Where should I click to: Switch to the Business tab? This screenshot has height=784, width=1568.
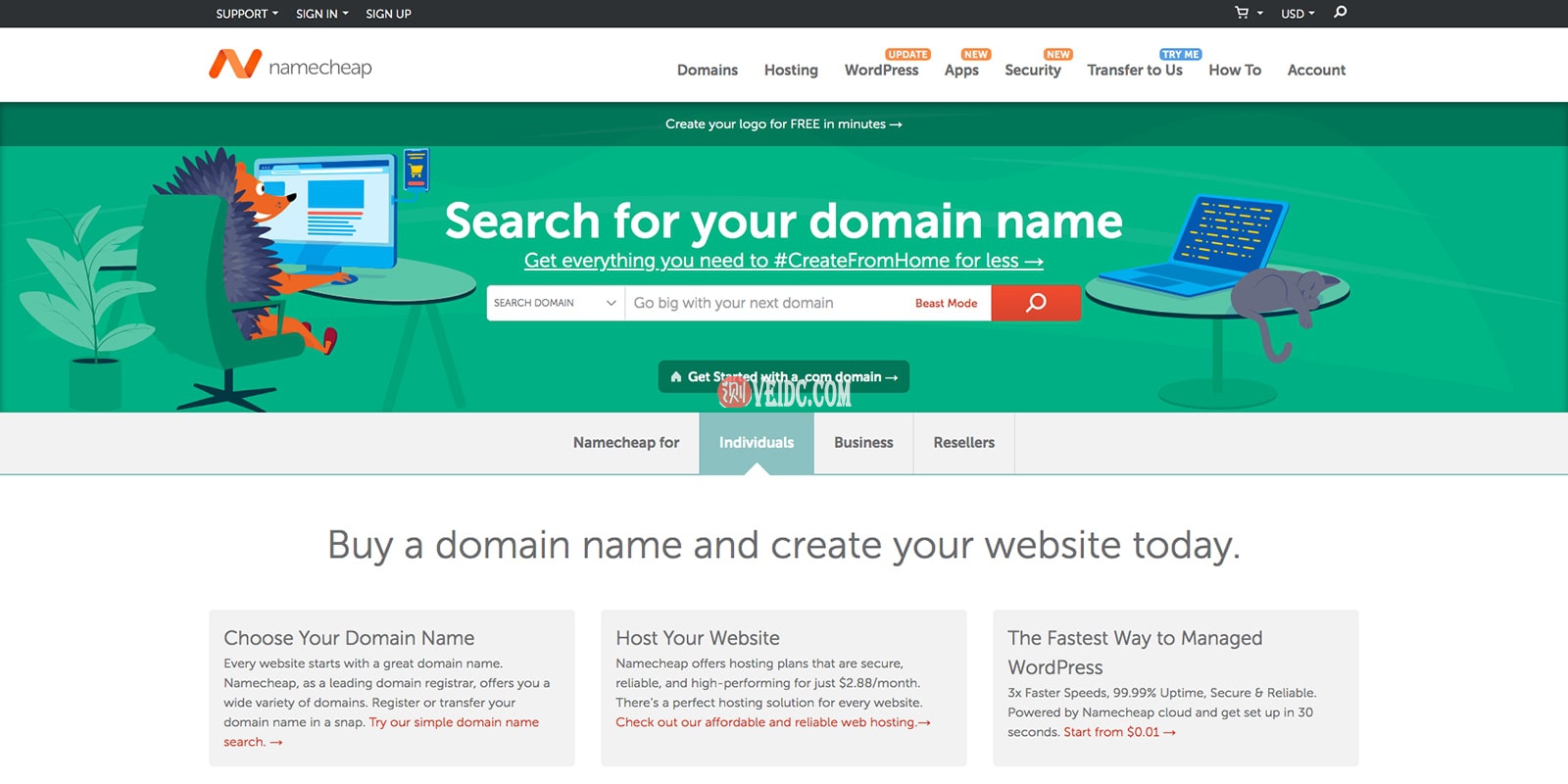(x=863, y=443)
